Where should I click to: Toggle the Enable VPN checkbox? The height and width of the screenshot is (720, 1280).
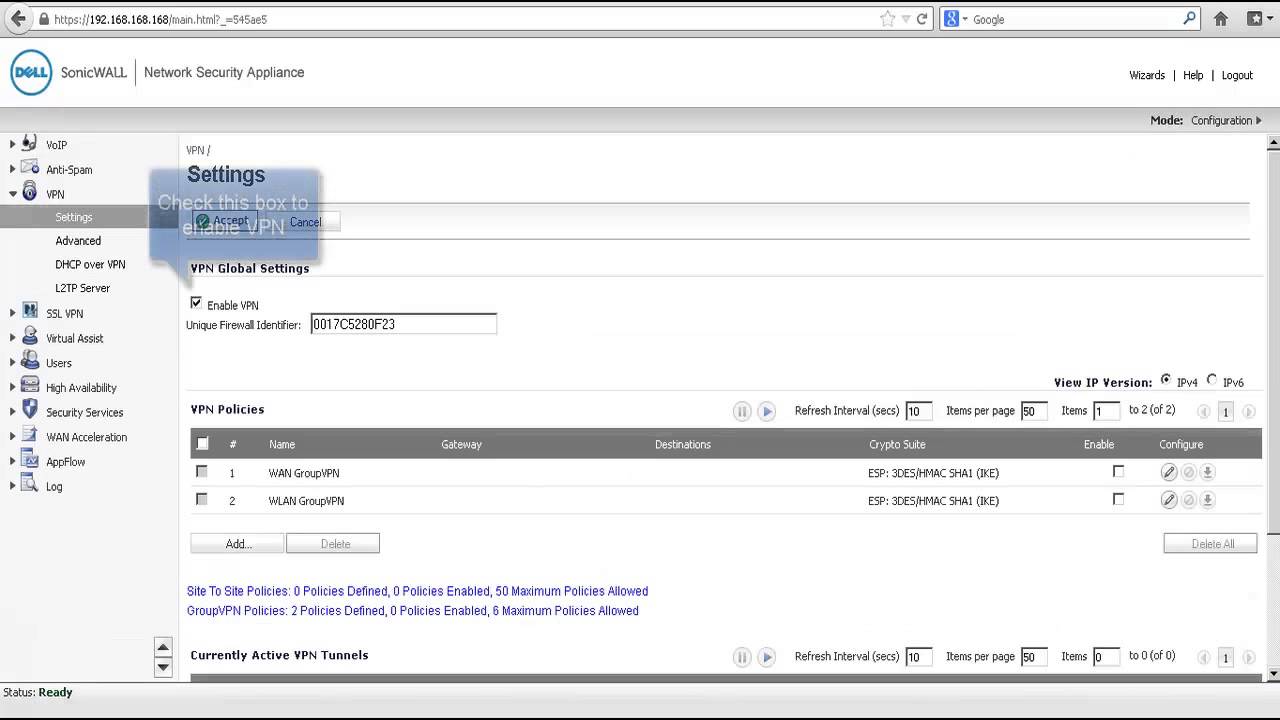196,303
